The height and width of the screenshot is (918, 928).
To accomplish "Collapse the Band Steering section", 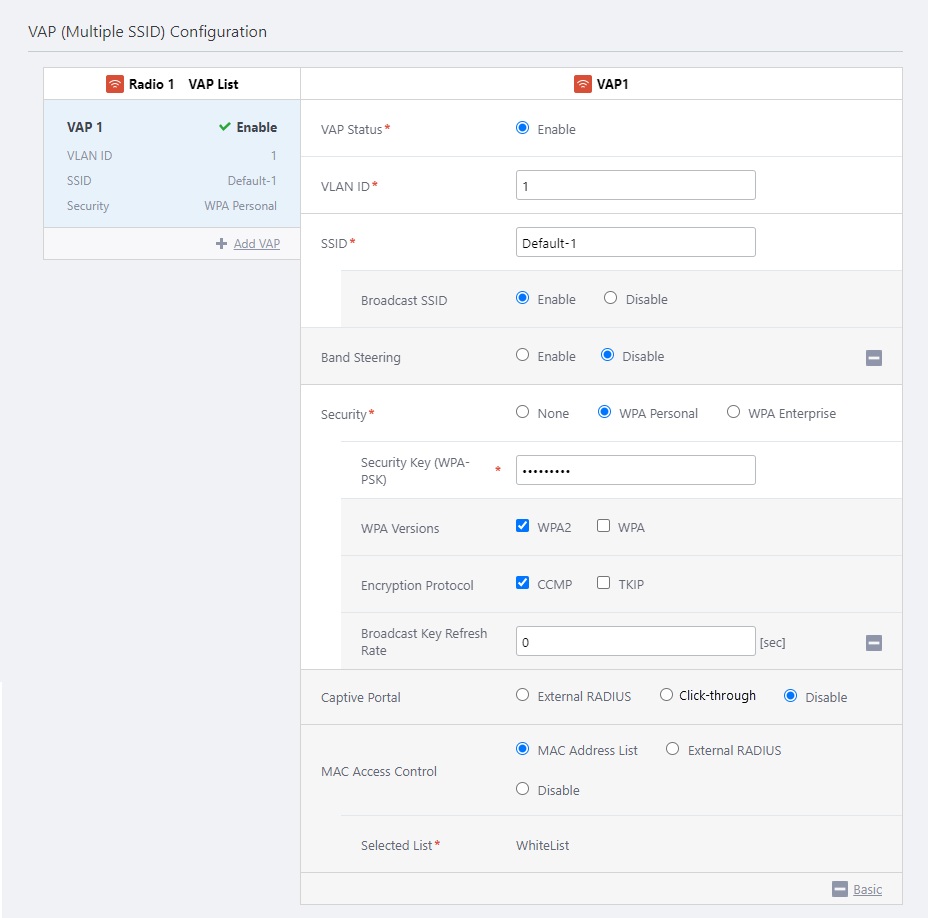I will coord(873,357).
